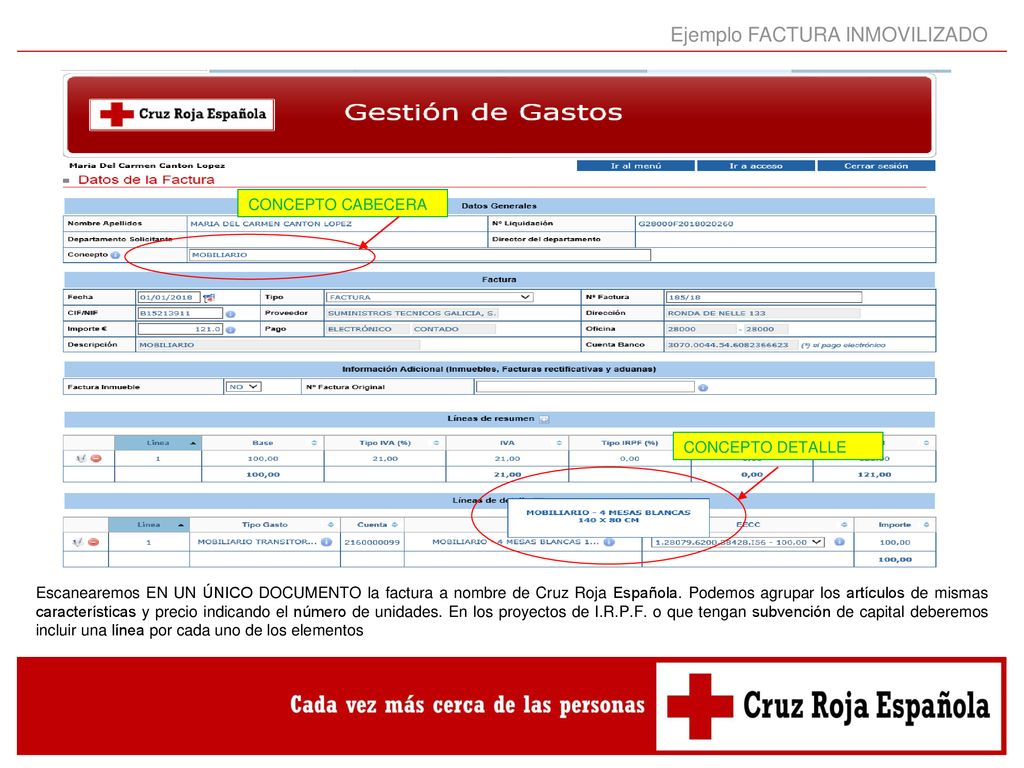Click name MARIA DEL CARMEN CANTON LOPEZ field
This screenshot has height=768, width=1024.
(271, 224)
